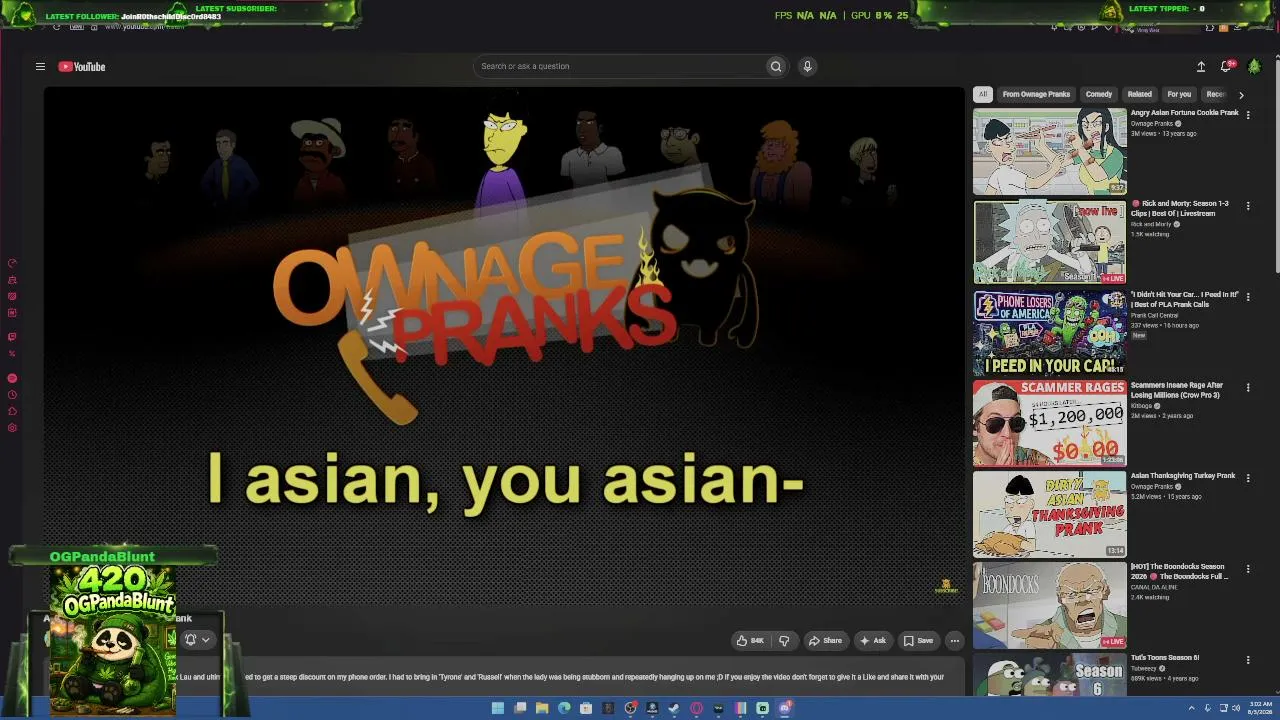The width and height of the screenshot is (1280, 720).
Task: Open the Scammer Rages thumbnail
Action: click(1050, 424)
